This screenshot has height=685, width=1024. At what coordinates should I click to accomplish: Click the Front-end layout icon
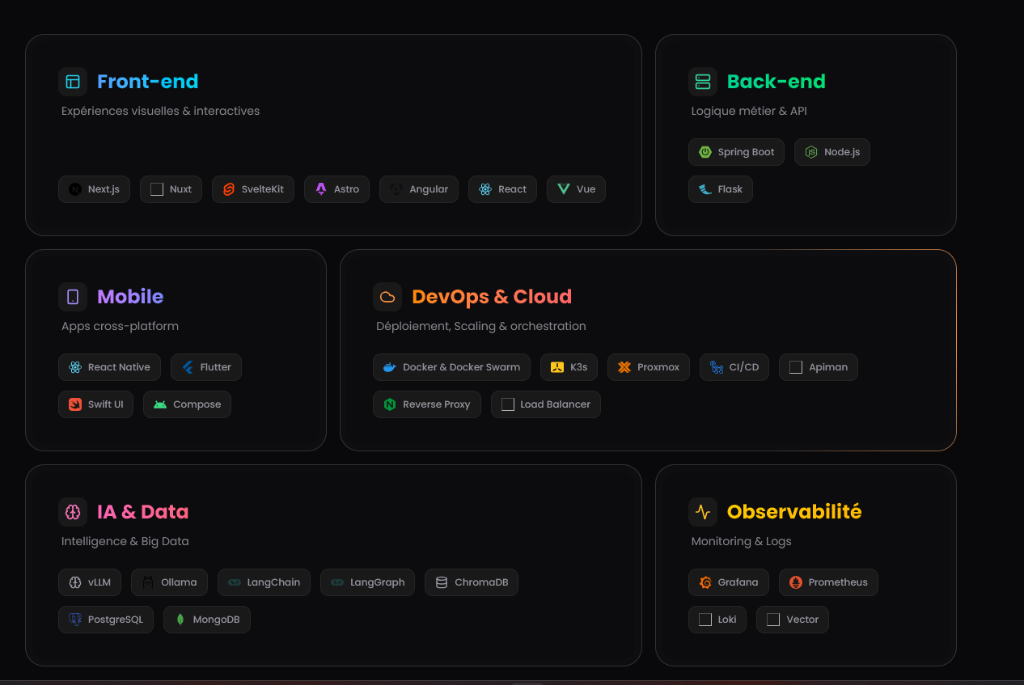pos(73,82)
